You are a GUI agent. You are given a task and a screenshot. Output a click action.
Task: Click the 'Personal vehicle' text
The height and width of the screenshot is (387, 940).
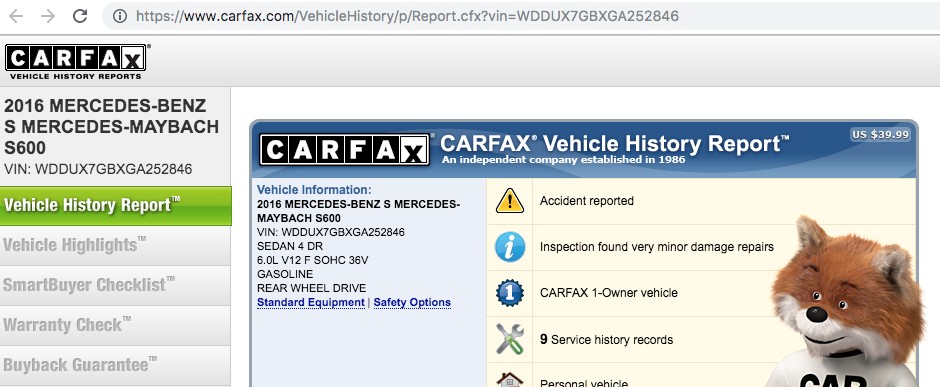click(x=583, y=382)
